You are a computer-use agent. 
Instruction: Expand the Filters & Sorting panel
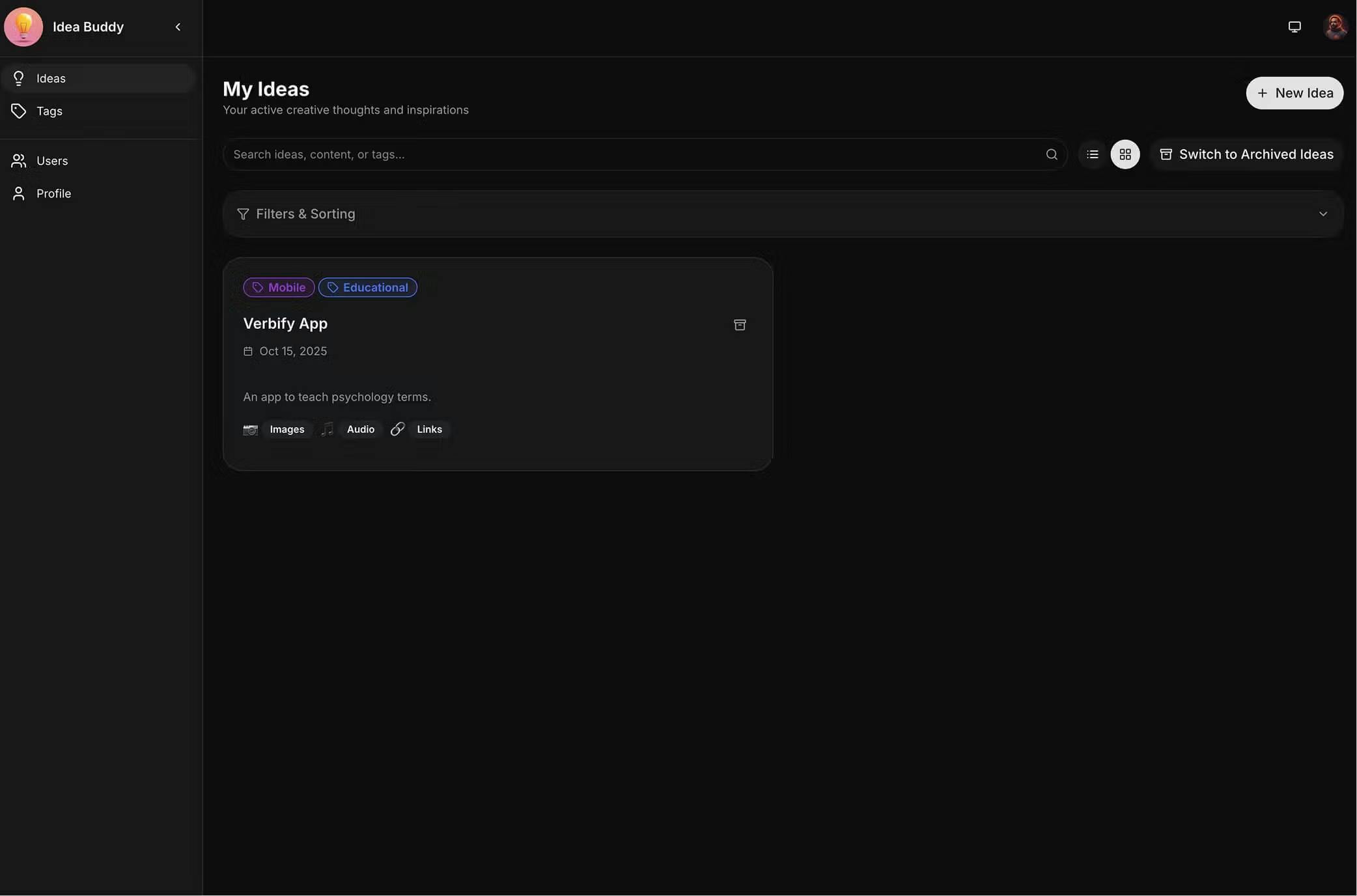(x=305, y=214)
